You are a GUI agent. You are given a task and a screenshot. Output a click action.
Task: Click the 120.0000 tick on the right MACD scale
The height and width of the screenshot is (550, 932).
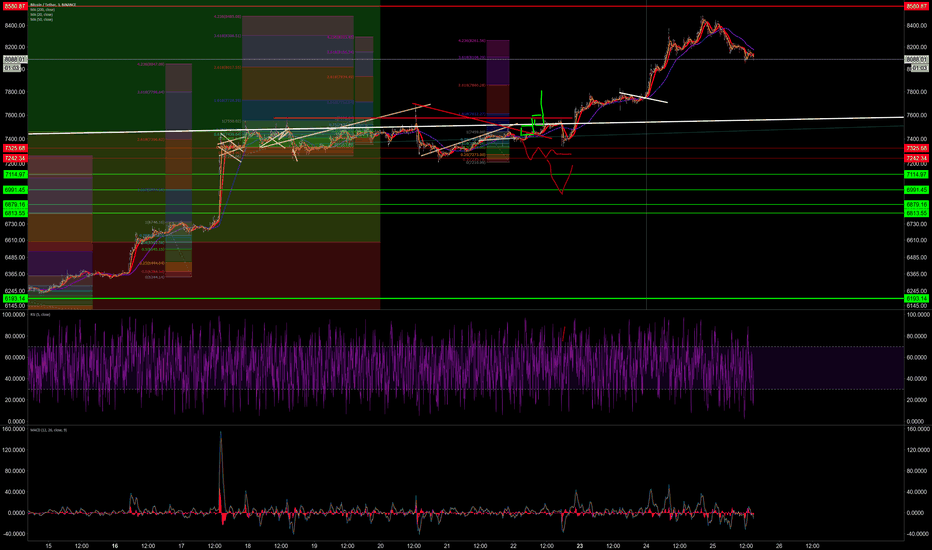coord(918,450)
